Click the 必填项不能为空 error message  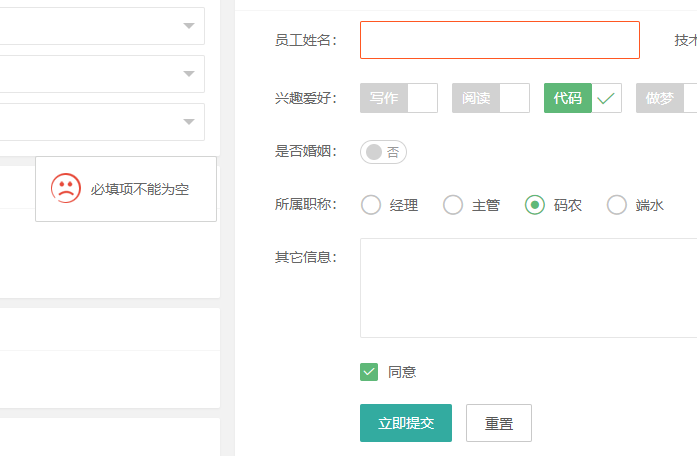(139, 189)
